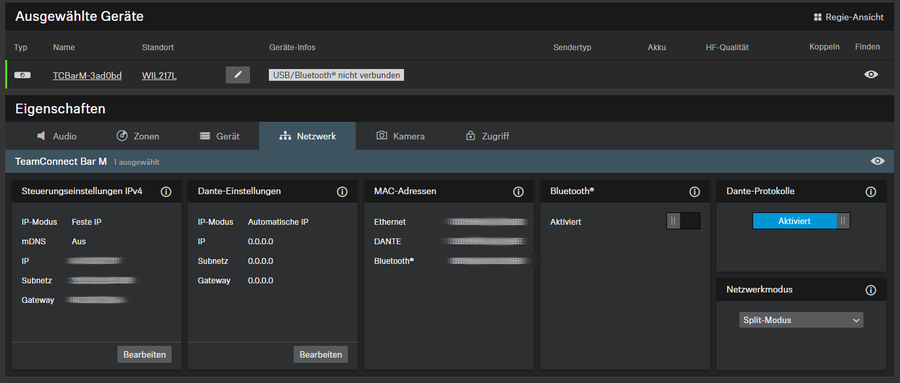900x383 pixels.
Task: Switch to the Gerät tab
Action: pos(219,136)
